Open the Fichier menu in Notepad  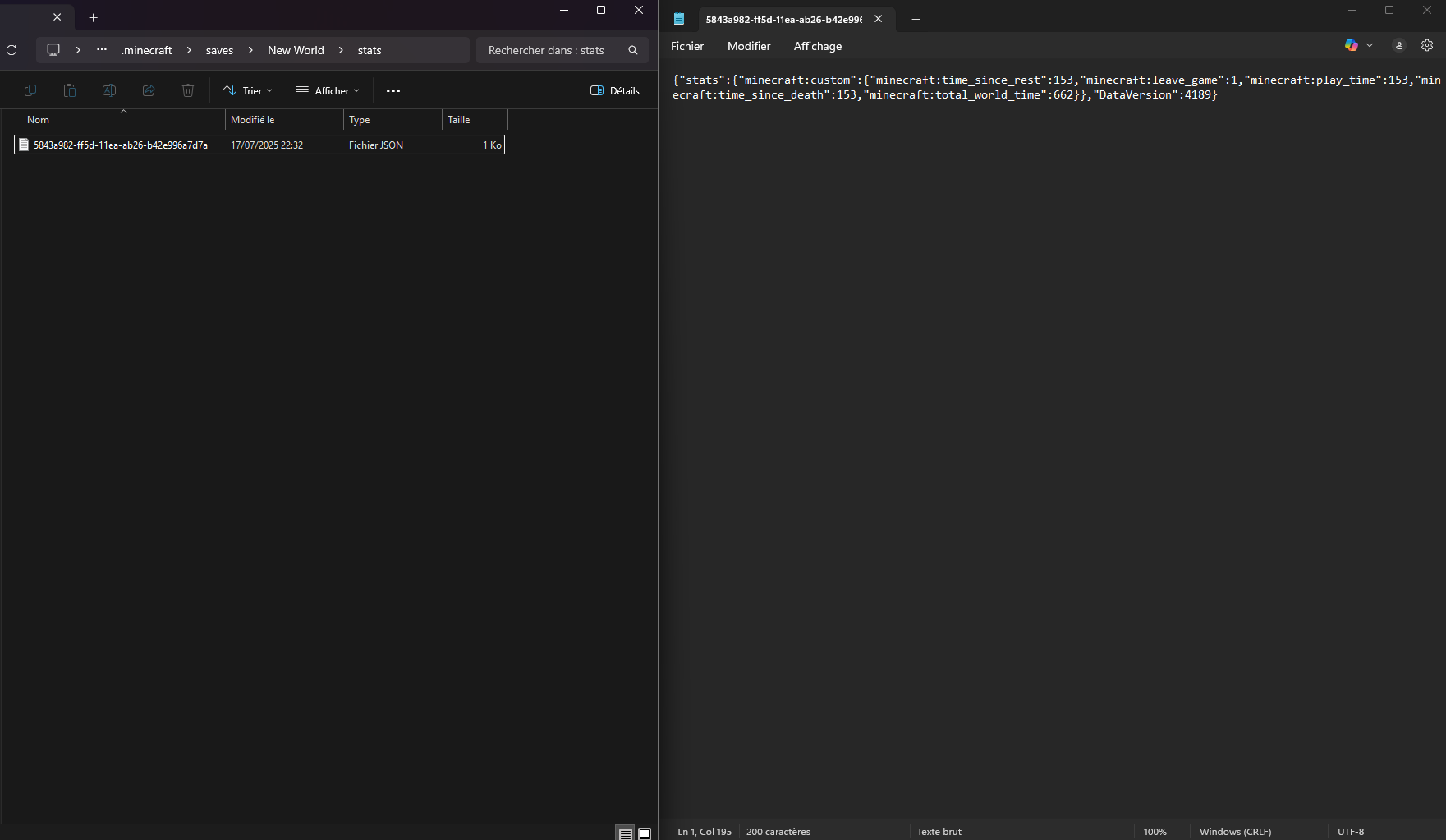687,46
